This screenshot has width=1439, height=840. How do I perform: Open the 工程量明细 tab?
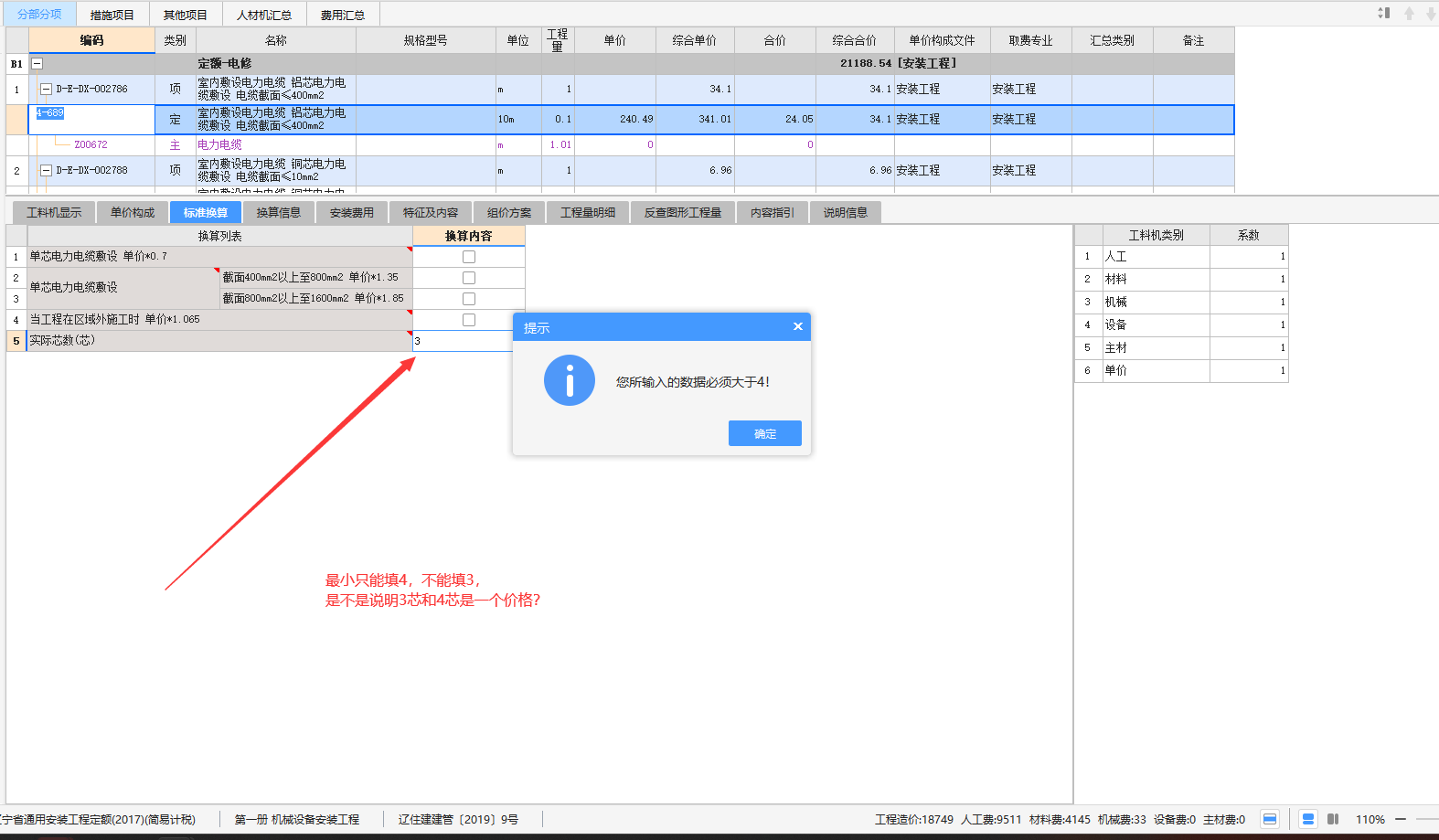coord(588,212)
